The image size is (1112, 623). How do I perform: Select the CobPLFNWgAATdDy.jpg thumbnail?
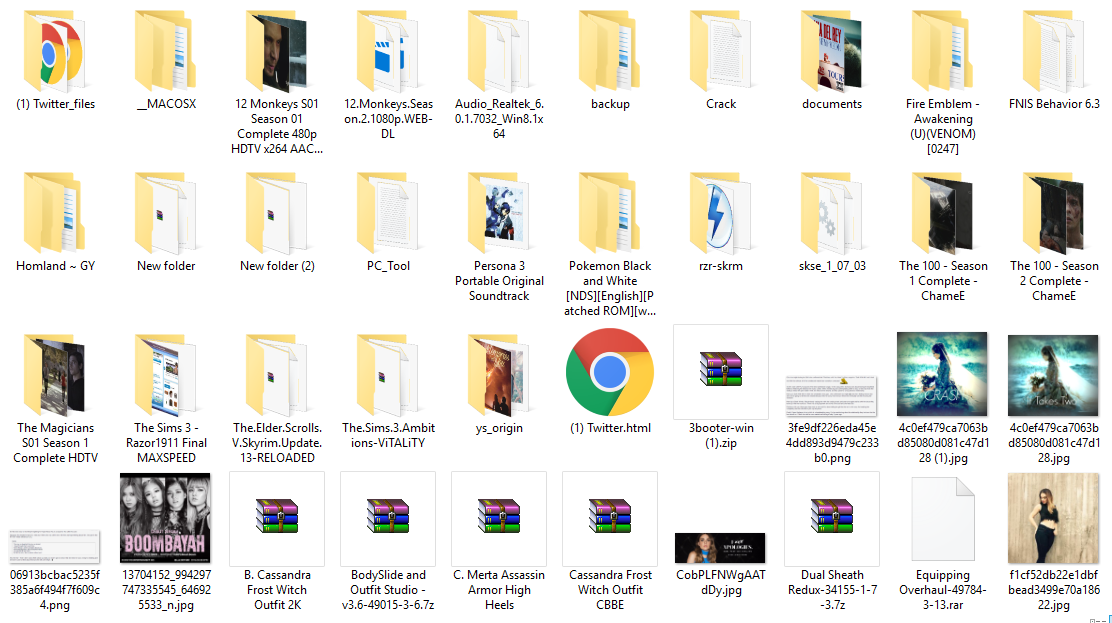point(720,548)
